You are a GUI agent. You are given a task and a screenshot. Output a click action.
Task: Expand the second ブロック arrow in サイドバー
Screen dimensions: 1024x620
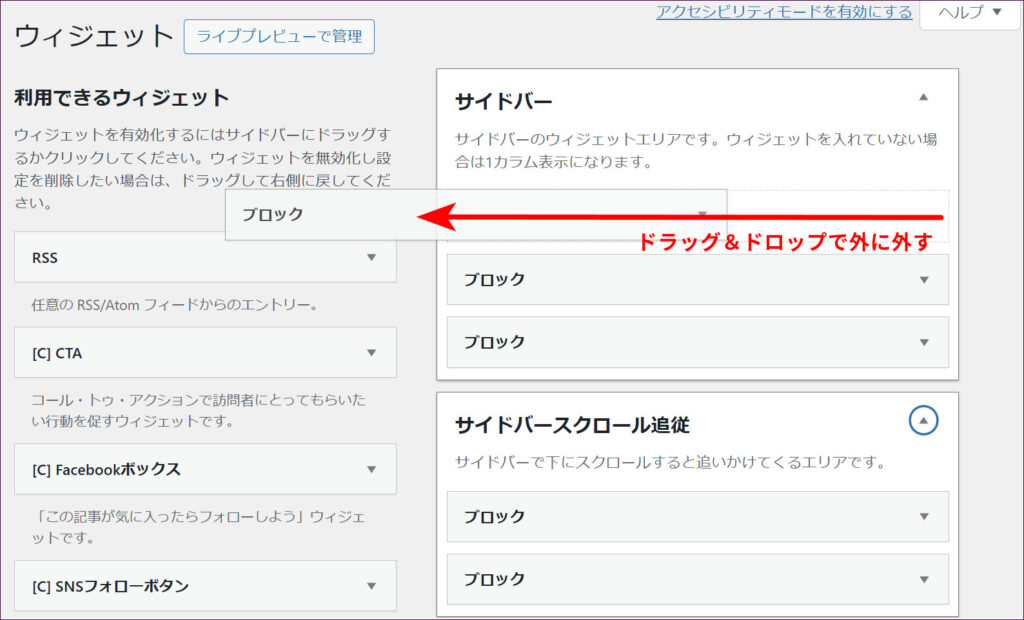923,342
